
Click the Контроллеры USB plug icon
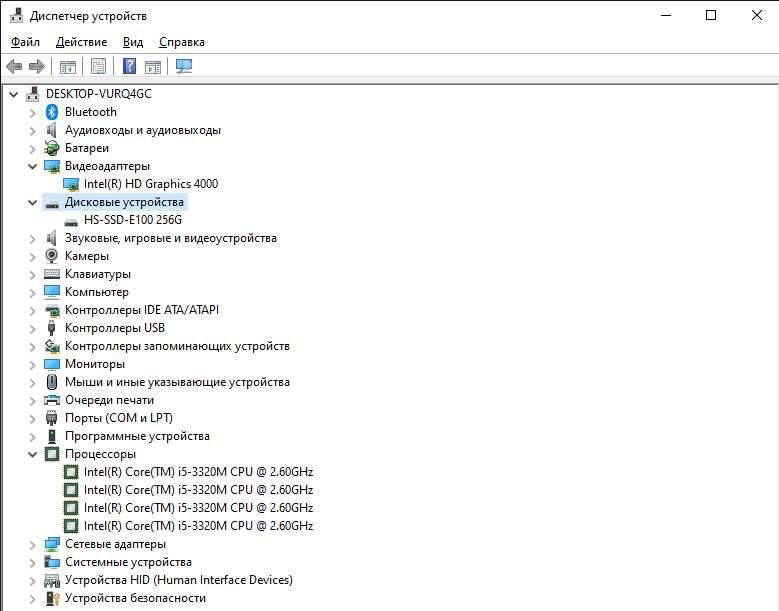point(51,328)
